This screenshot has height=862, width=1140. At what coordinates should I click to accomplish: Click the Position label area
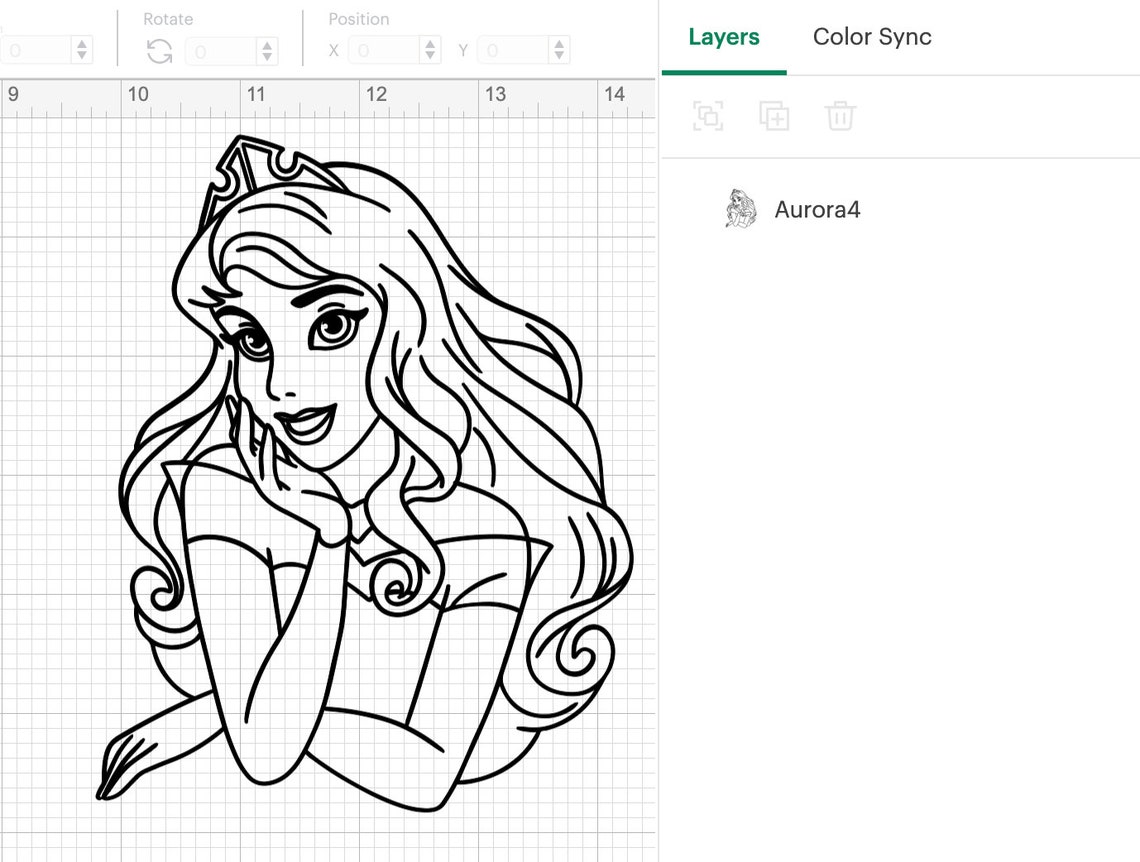(358, 19)
